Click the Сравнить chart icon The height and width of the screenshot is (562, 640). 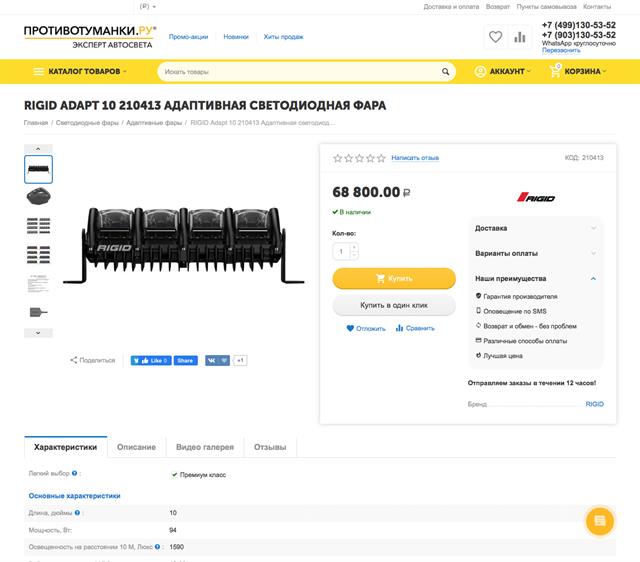point(399,328)
